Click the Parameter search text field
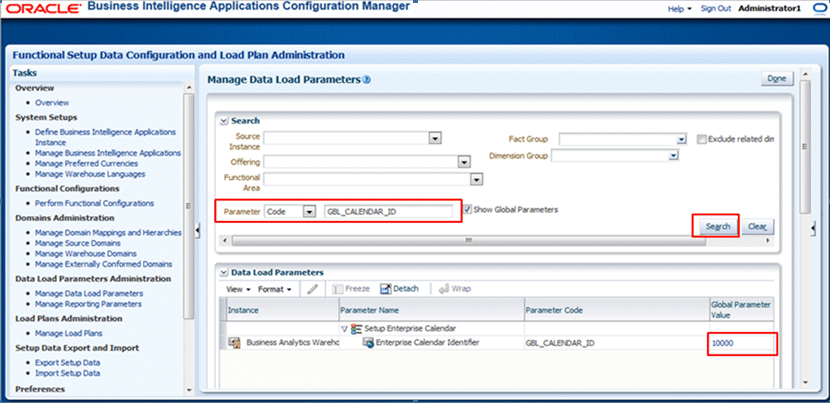The height and width of the screenshot is (403, 830). [389, 212]
